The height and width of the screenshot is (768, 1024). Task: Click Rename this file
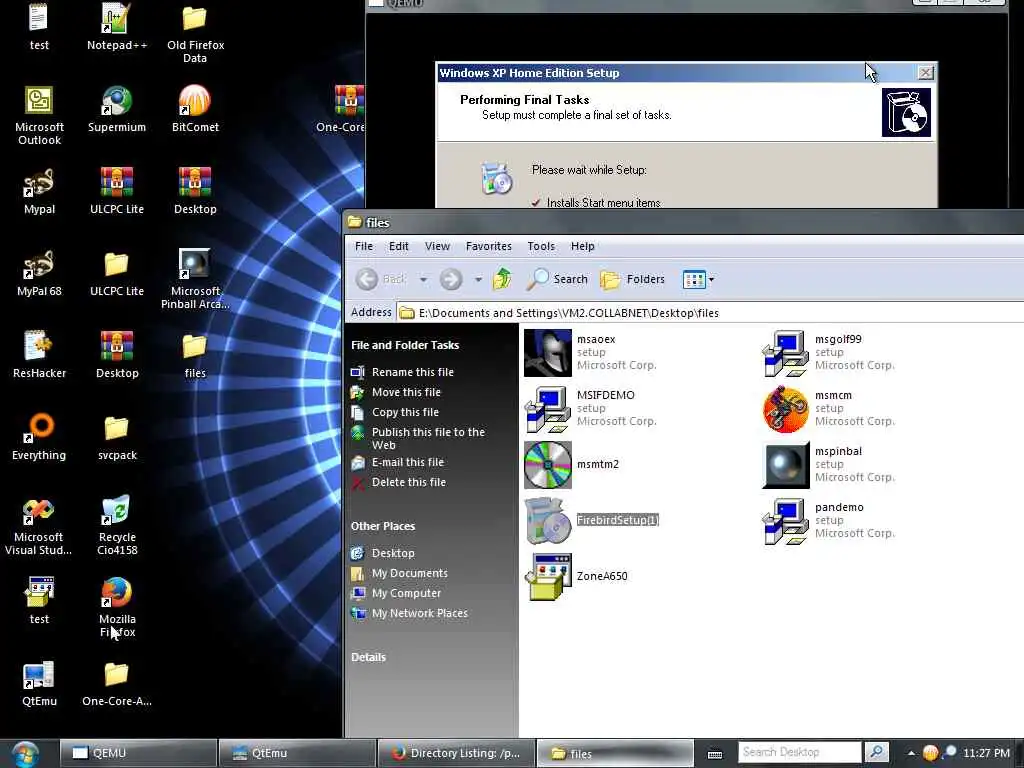413,372
